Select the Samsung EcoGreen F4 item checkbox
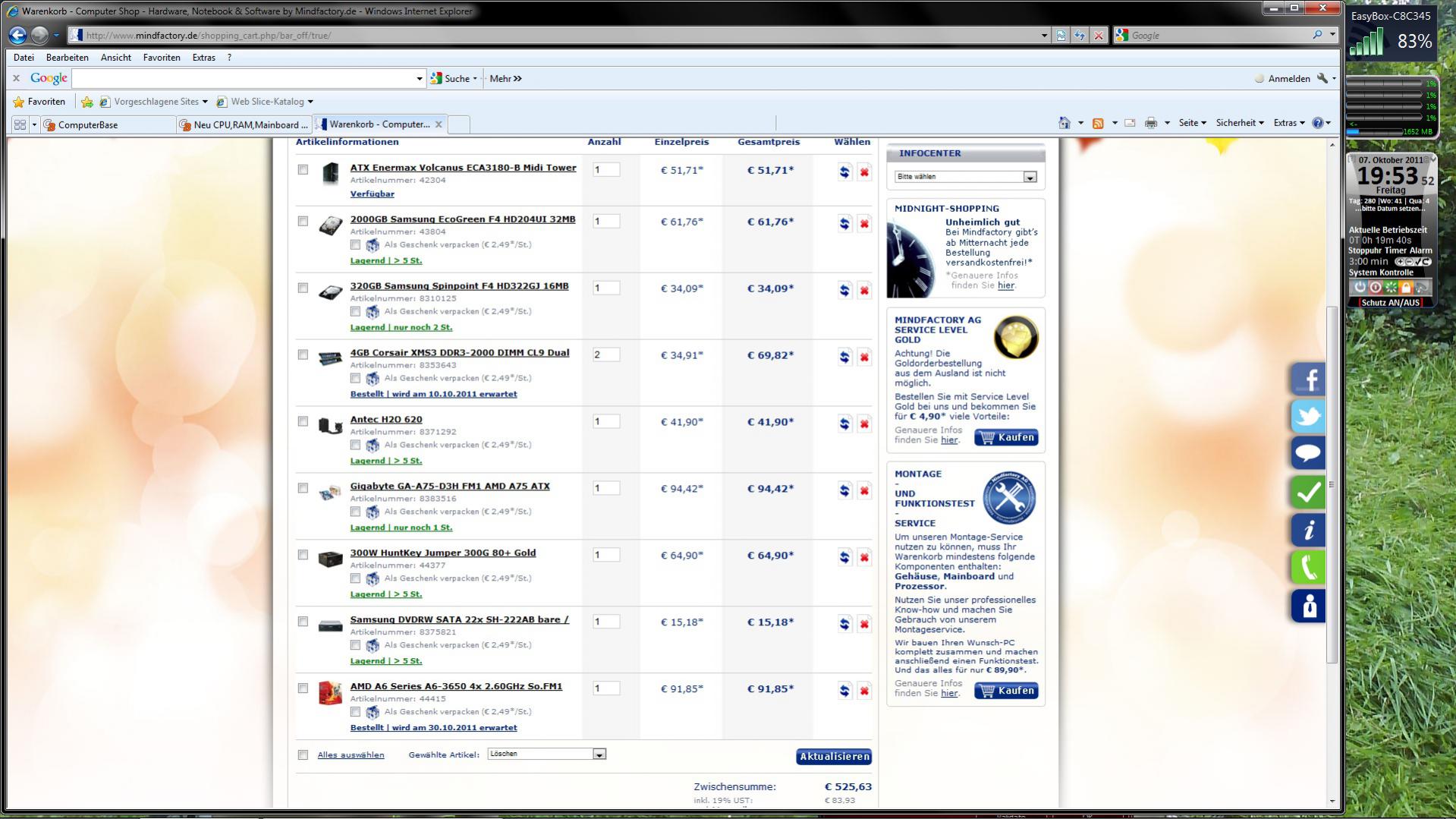 point(303,222)
